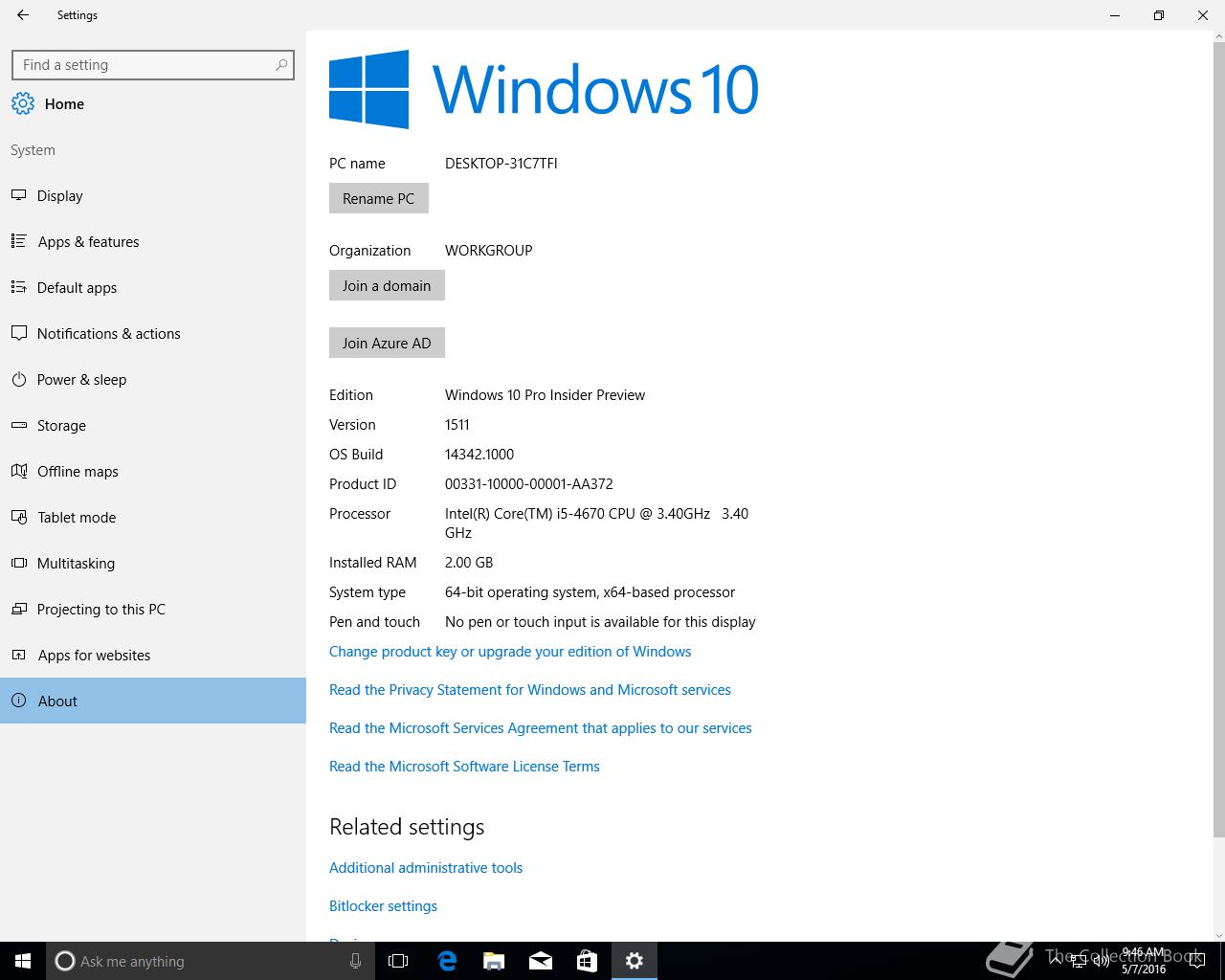1225x980 pixels.
Task: Click the Join Azure AD button
Action: point(387,343)
